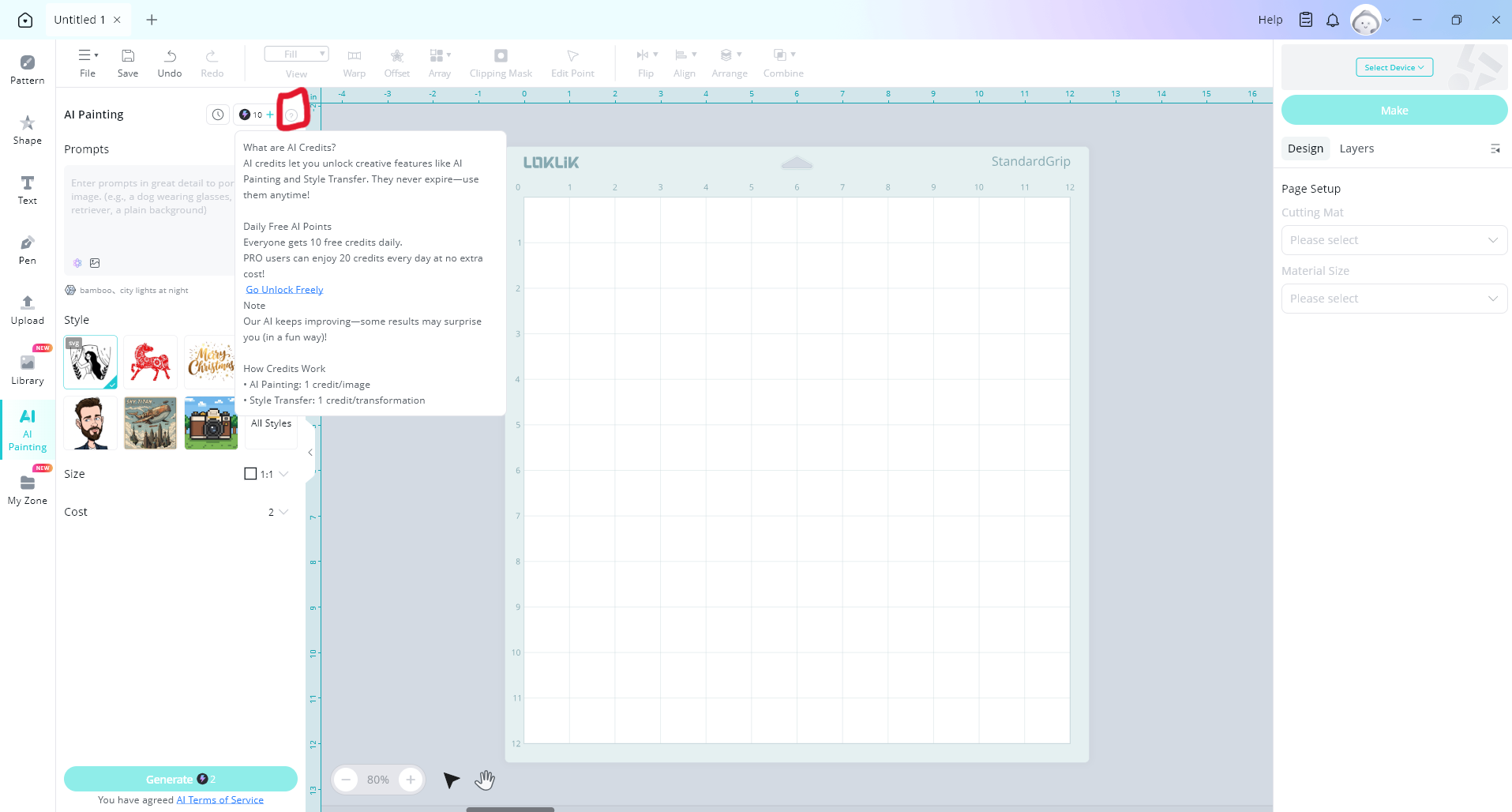Activate the hand pan tool
Screen dimensions: 1512x812
click(484, 780)
